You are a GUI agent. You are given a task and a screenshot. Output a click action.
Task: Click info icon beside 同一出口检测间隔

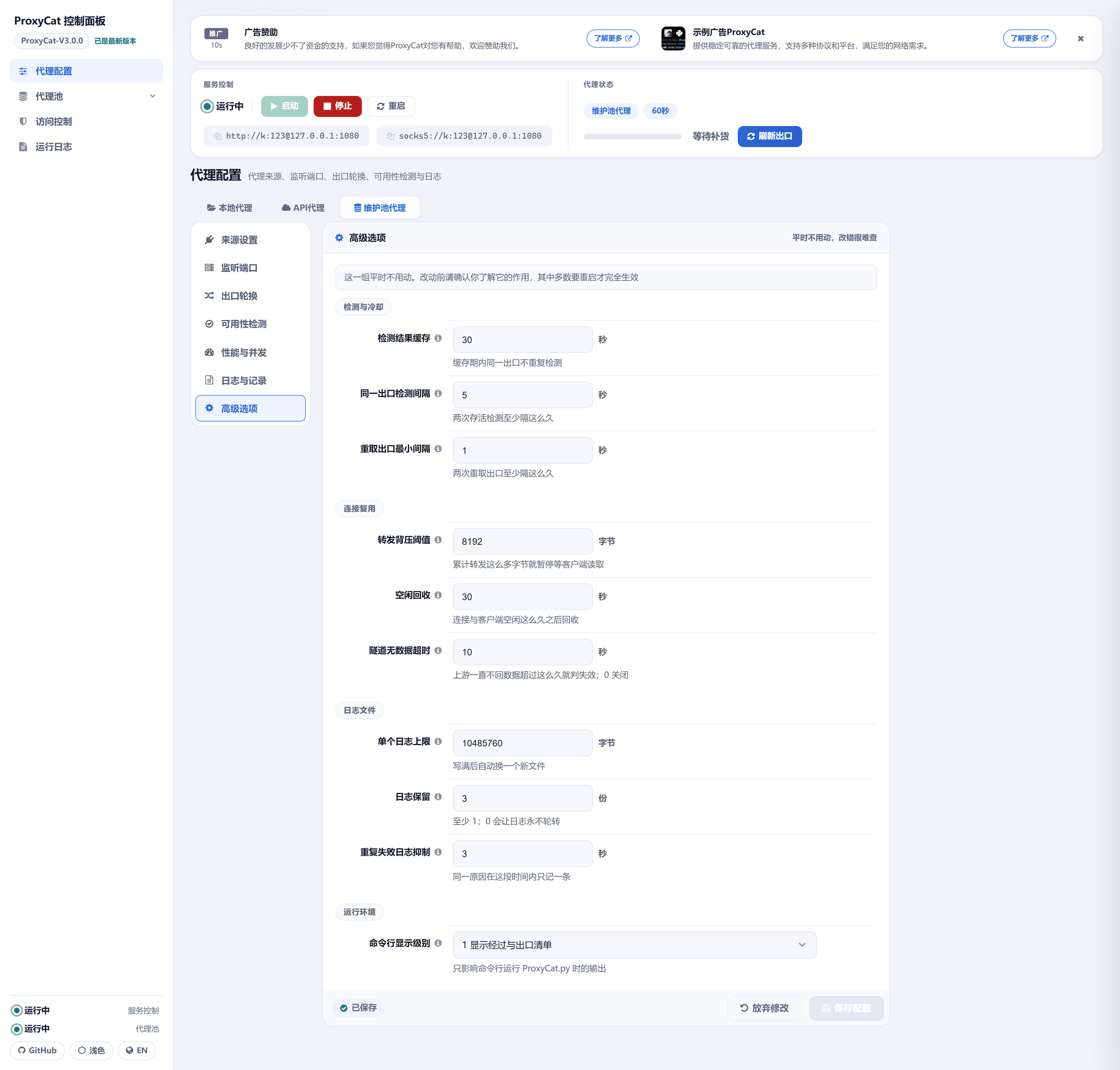(x=438, y=394)
